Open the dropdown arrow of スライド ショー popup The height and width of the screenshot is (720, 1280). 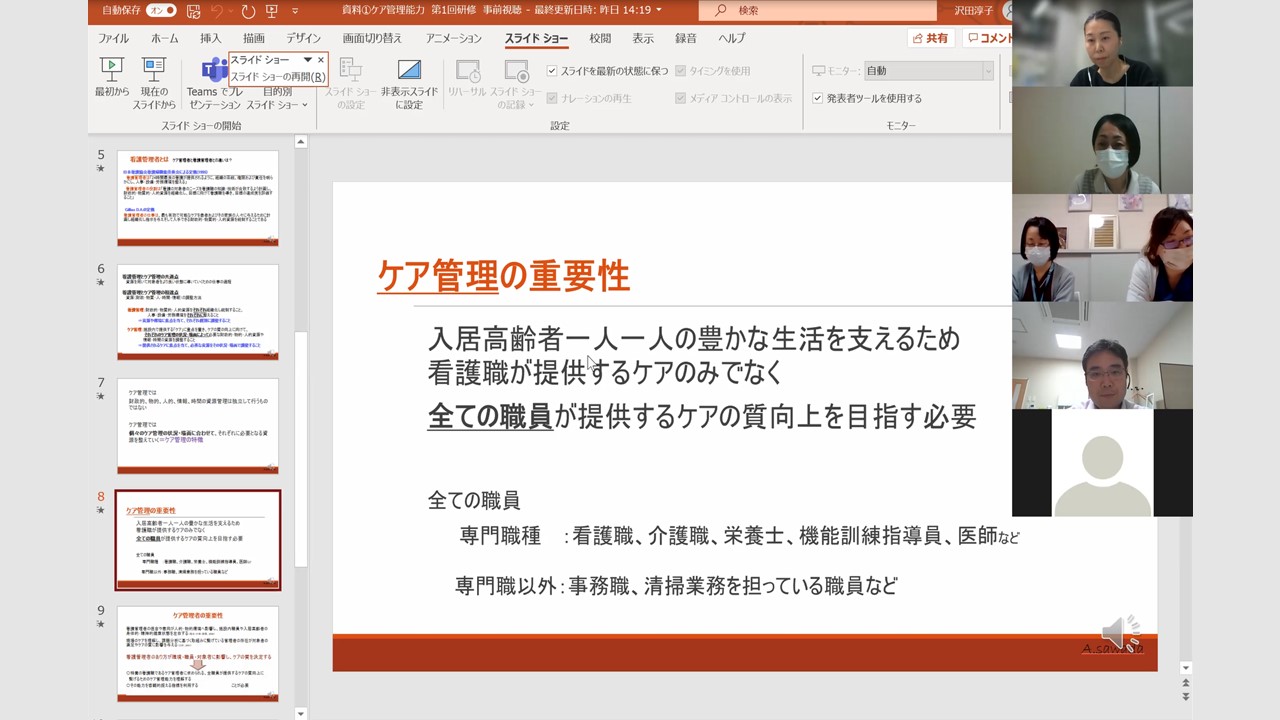(307, 60)
